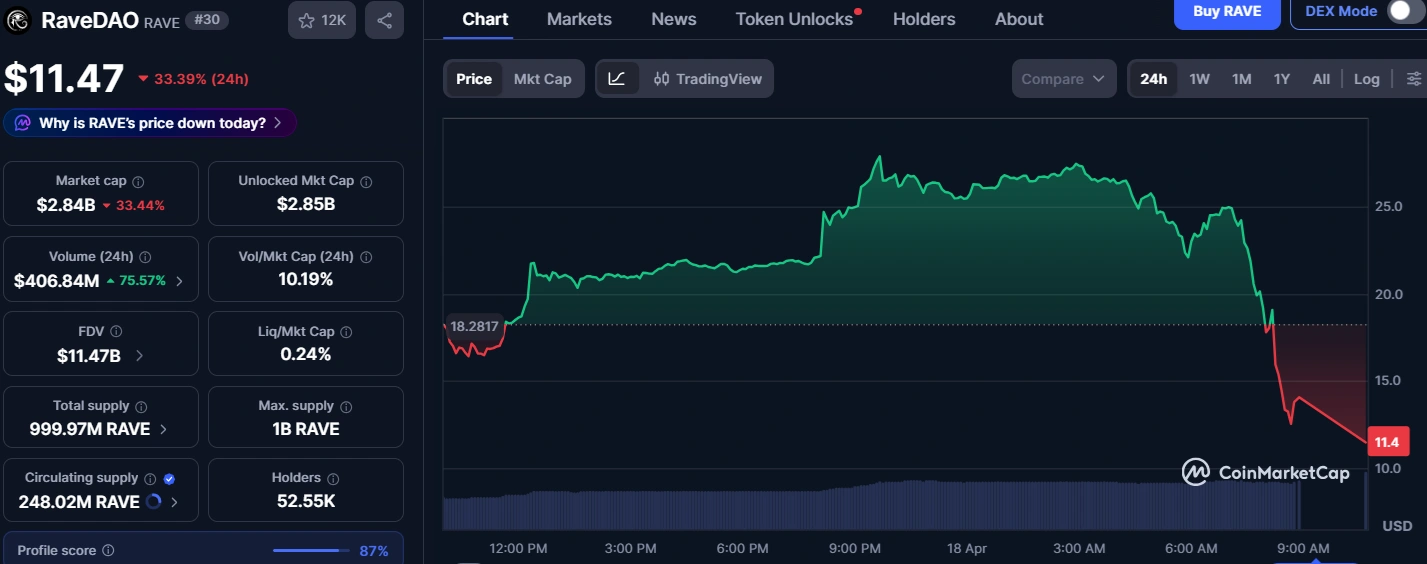Click the 18.2817 opening price label
The width and height of the screenshot is (1427, 564).
(x=474, y=326)
